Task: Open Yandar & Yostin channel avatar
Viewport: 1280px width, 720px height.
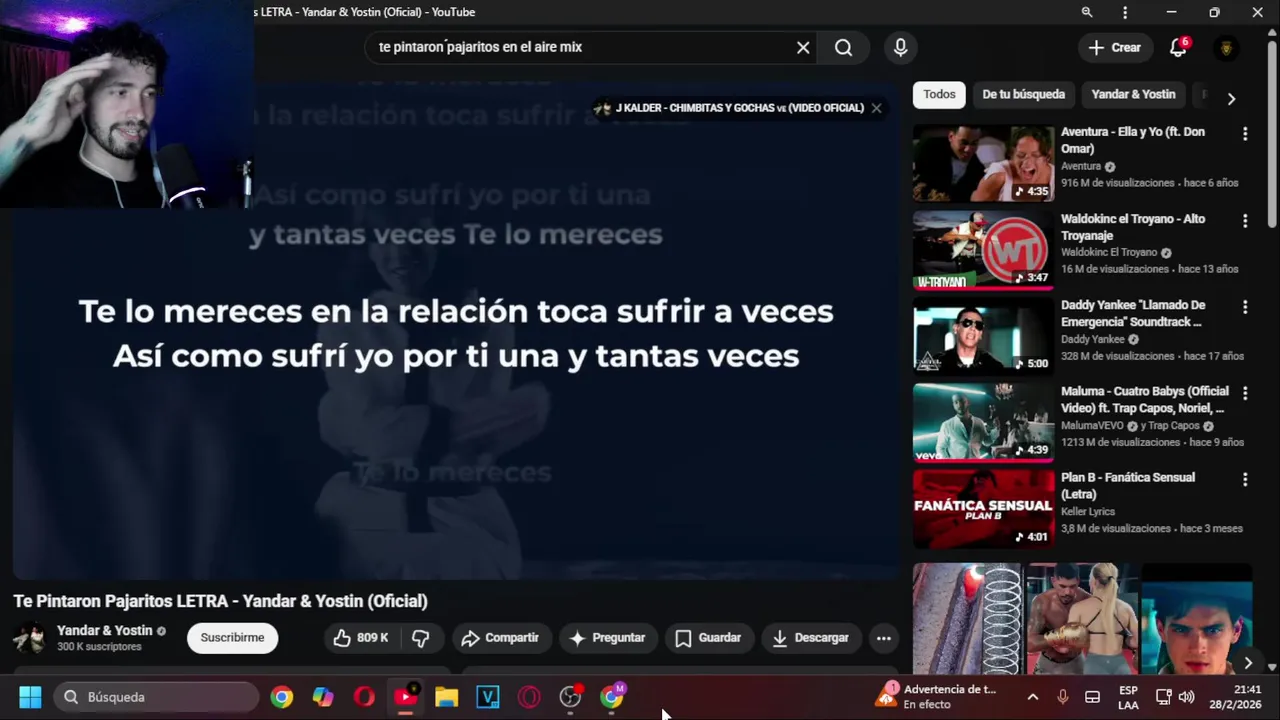Action: tap(29, 638)
